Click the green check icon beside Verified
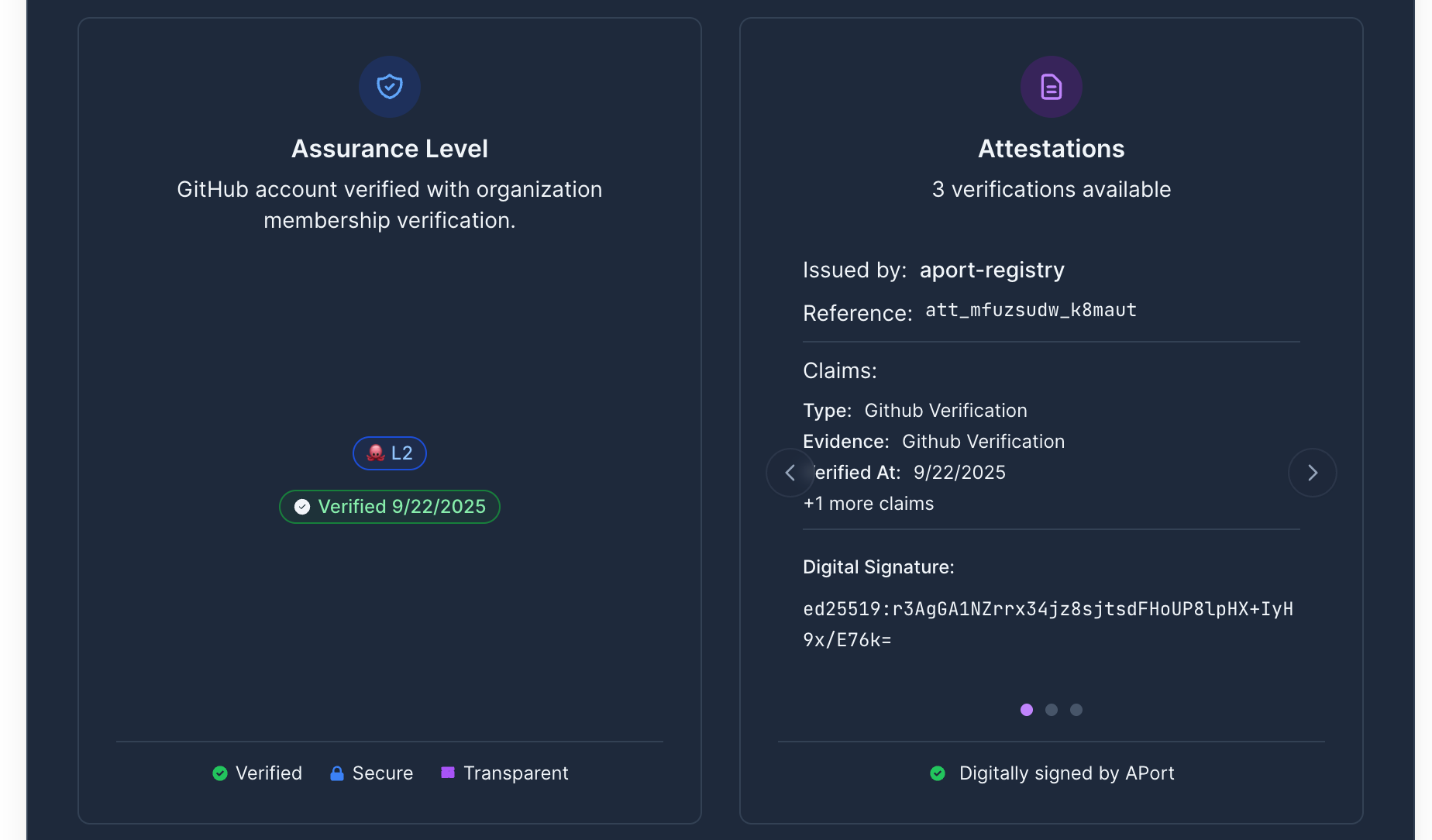Viewport: 1432px width, 840px height. click(220, 773)
